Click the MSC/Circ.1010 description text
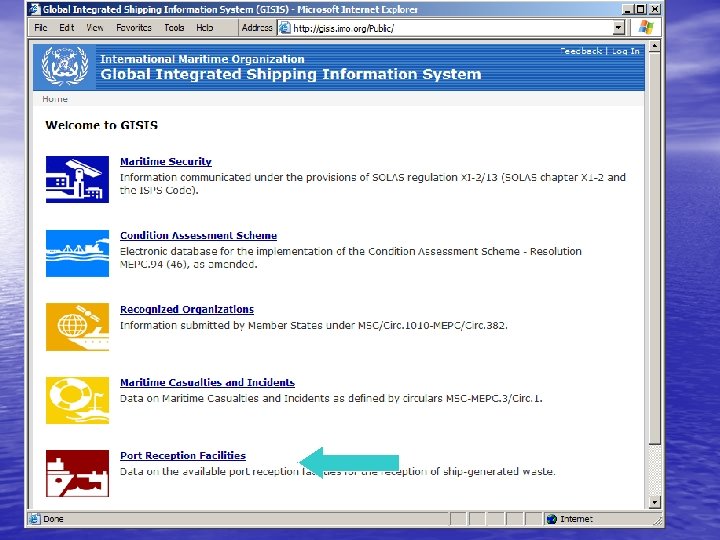The height and width of the screenshot is (540, 720). coord(314,326)
